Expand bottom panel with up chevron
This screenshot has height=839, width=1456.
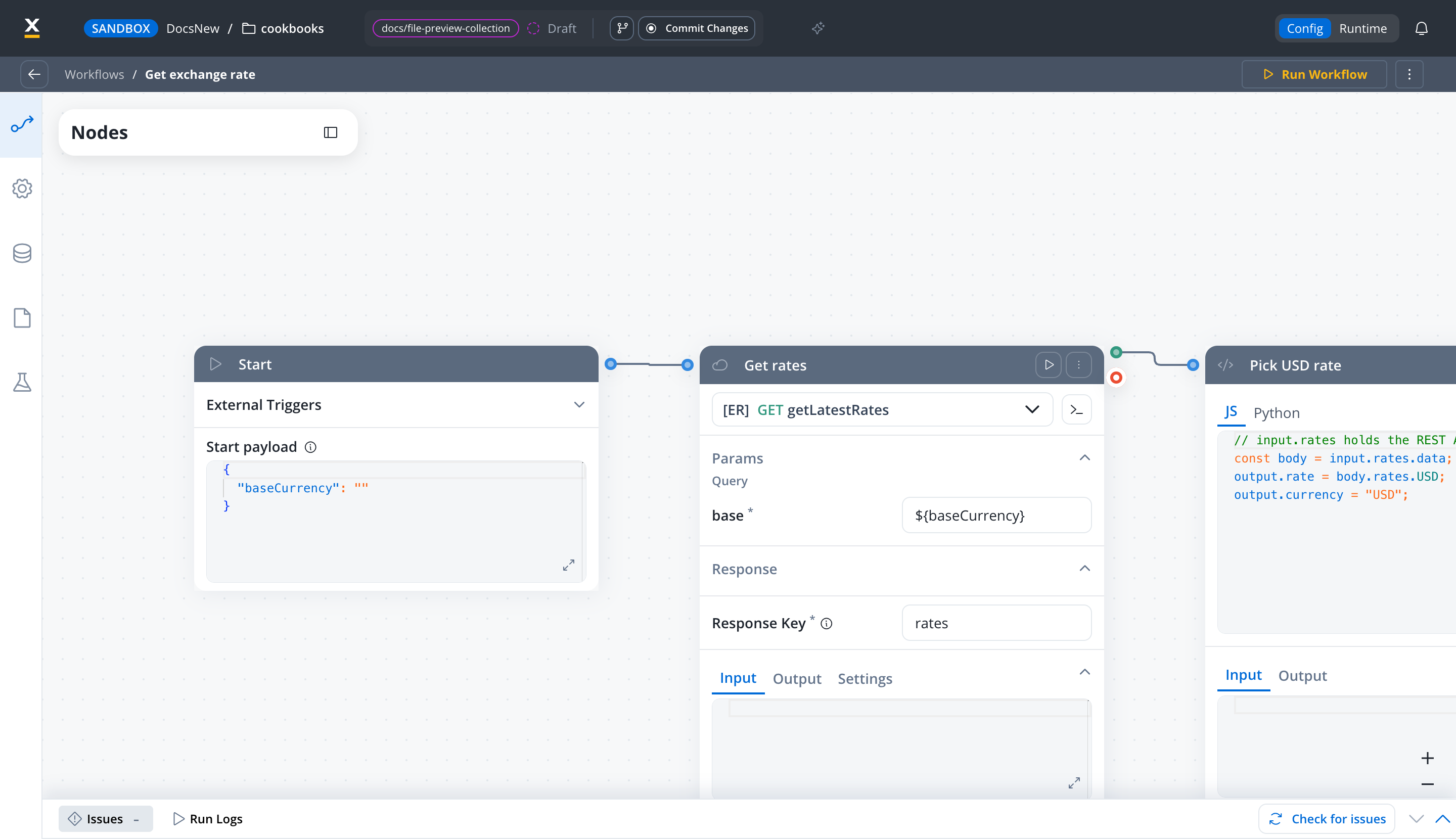[1442, 819]
